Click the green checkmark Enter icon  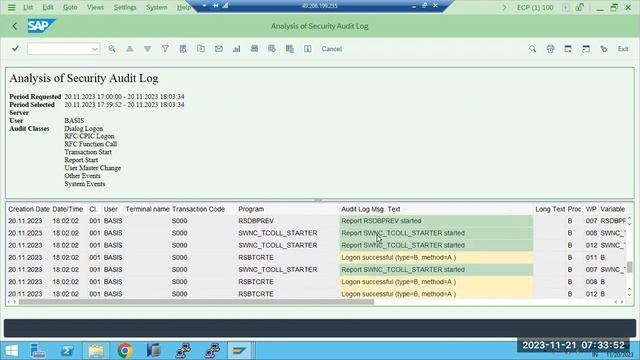[15, 49]
